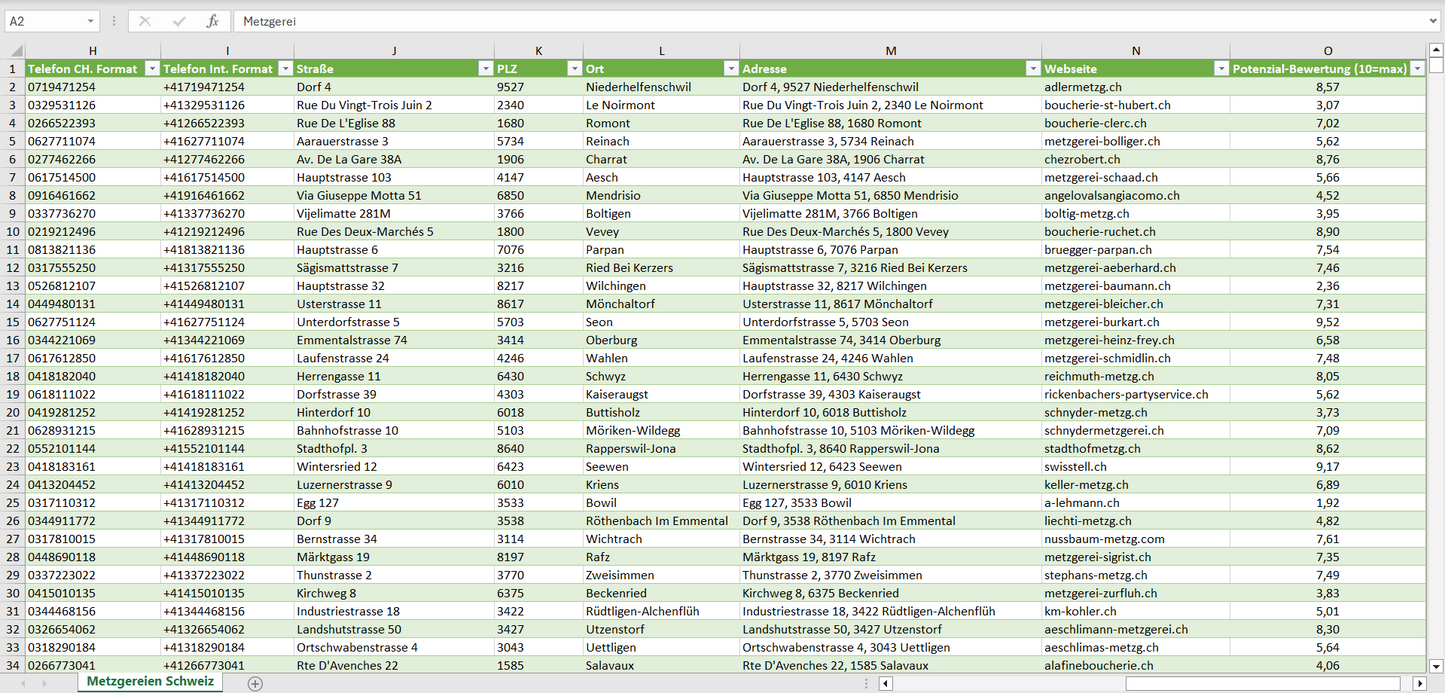Open the Name Box dropdown arrow
Viewport: 1445px width, 693px height.
(90, 21)
